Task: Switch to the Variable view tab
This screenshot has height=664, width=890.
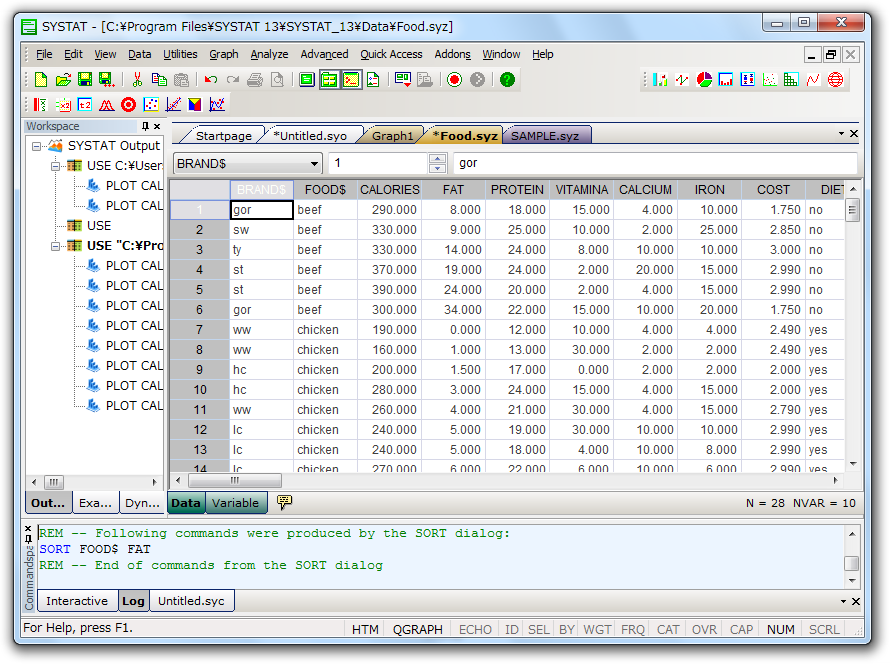Action: pyautogui.click(x=236, y=503)
